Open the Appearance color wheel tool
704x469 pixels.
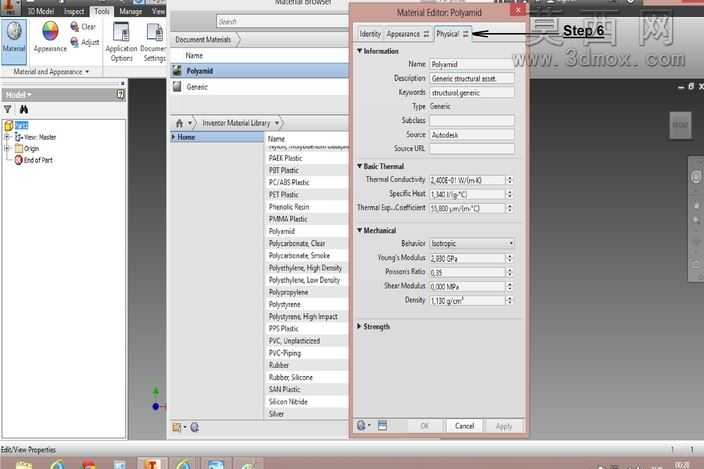tap(50, 37)
